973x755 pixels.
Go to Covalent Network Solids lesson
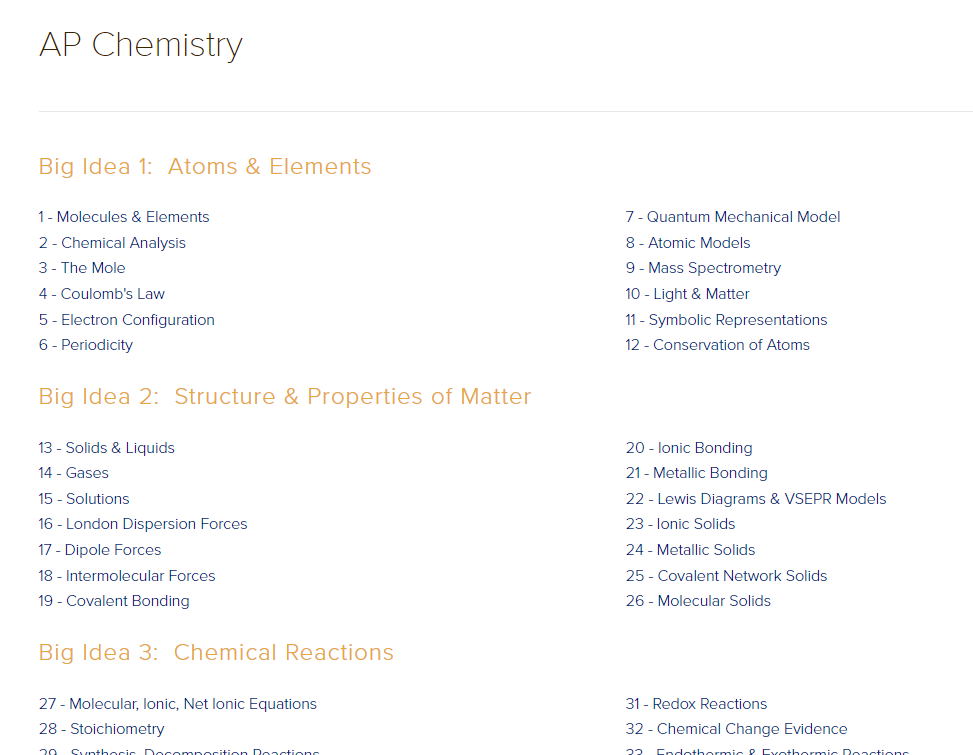coord(727,576)
